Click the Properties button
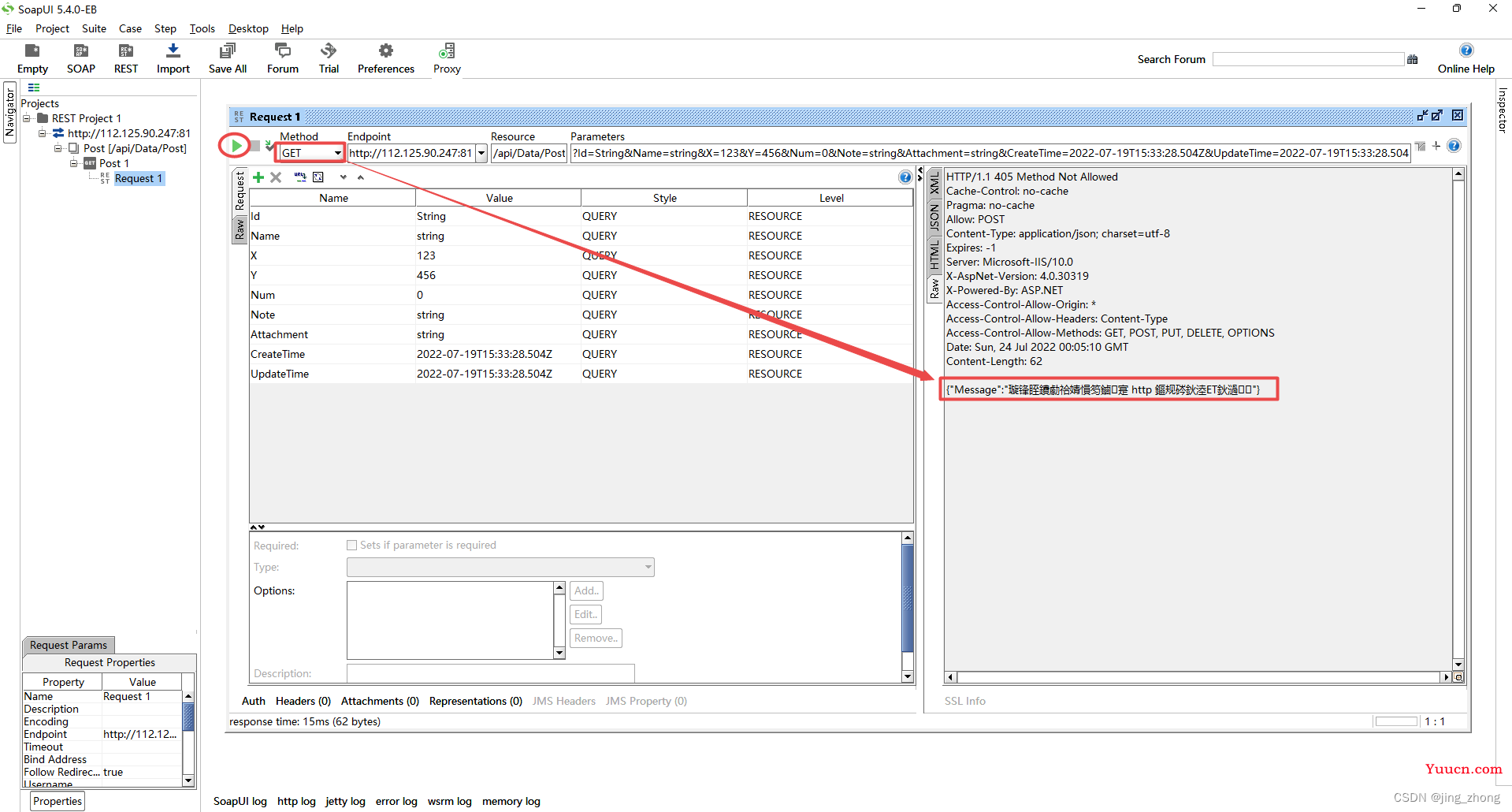This screenshot has width=1512, height=812. pyautogui.click(x=58, y=801)
